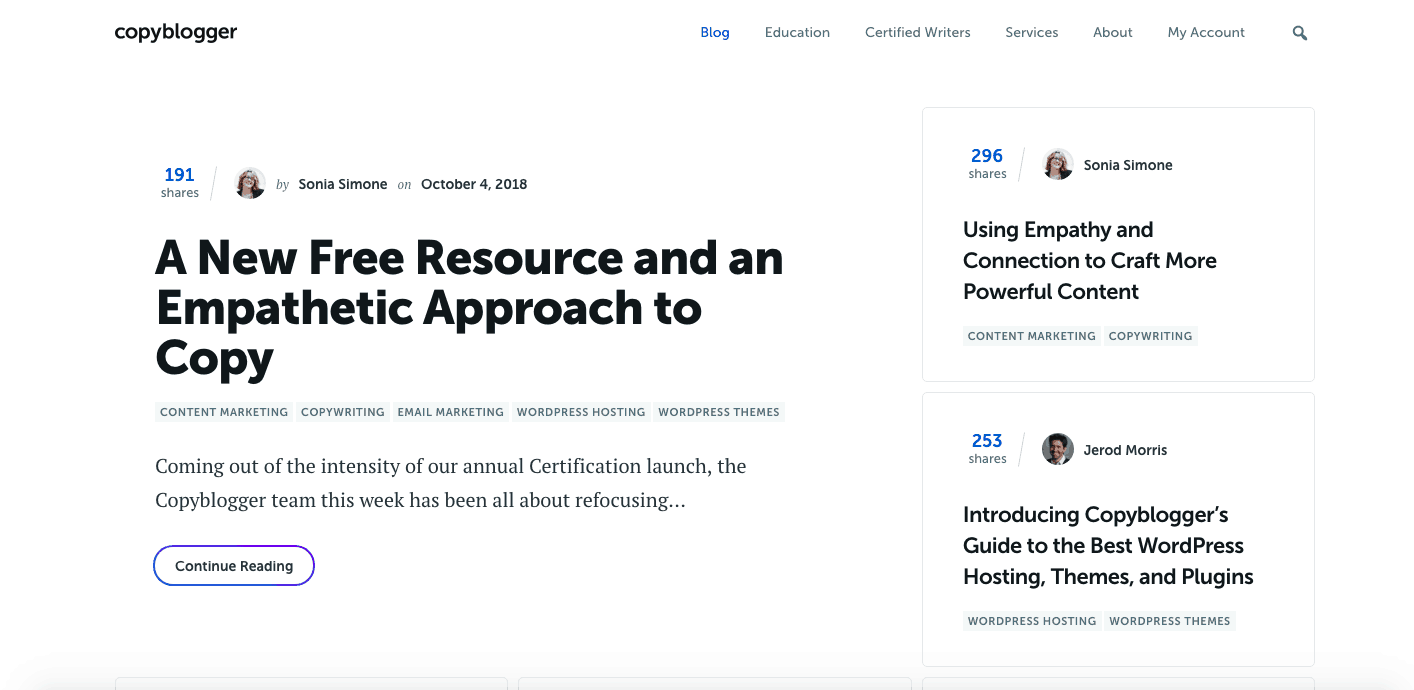Open the About menu item

tap(1113, 32)
